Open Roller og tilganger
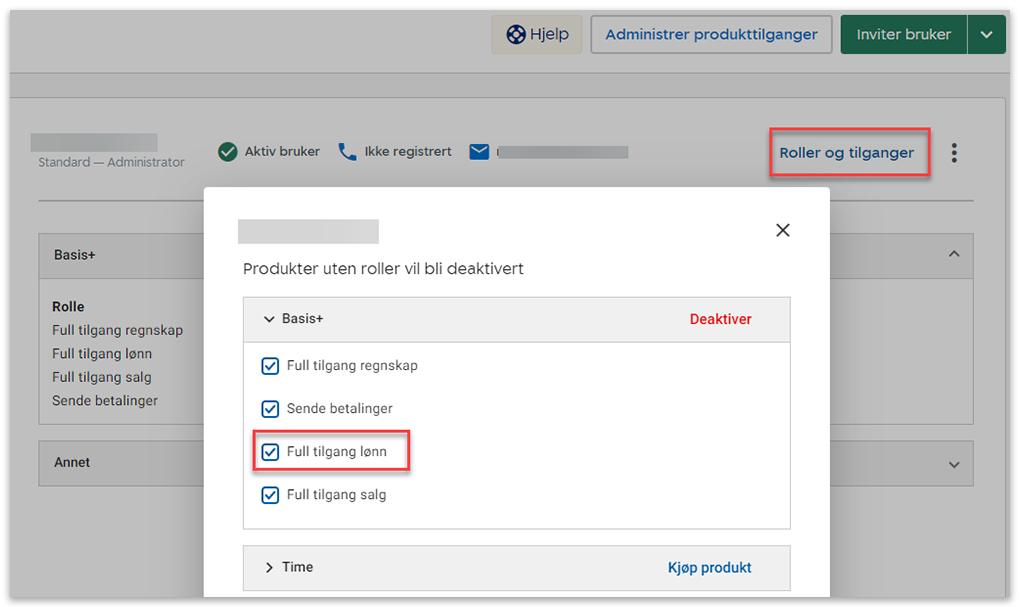 847,153
